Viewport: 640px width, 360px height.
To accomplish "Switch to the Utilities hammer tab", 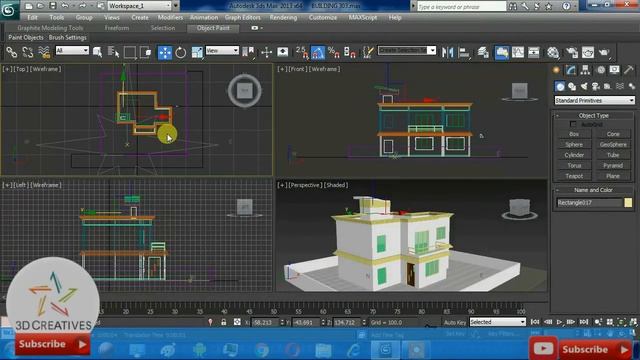I will click(x=629, y=70).
